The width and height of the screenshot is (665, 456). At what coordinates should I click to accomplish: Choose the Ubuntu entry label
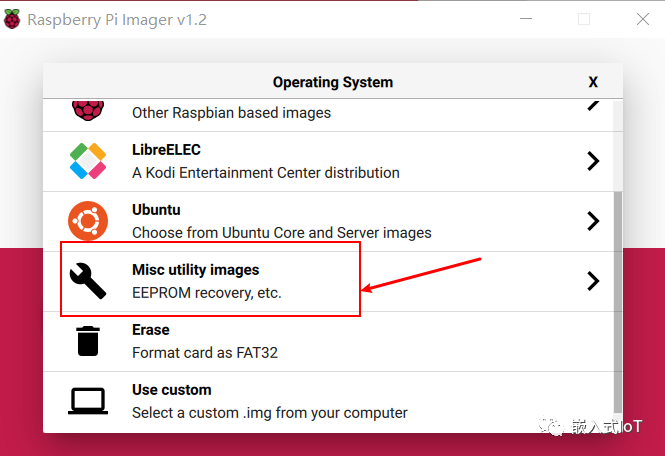[x=156, y=210]
